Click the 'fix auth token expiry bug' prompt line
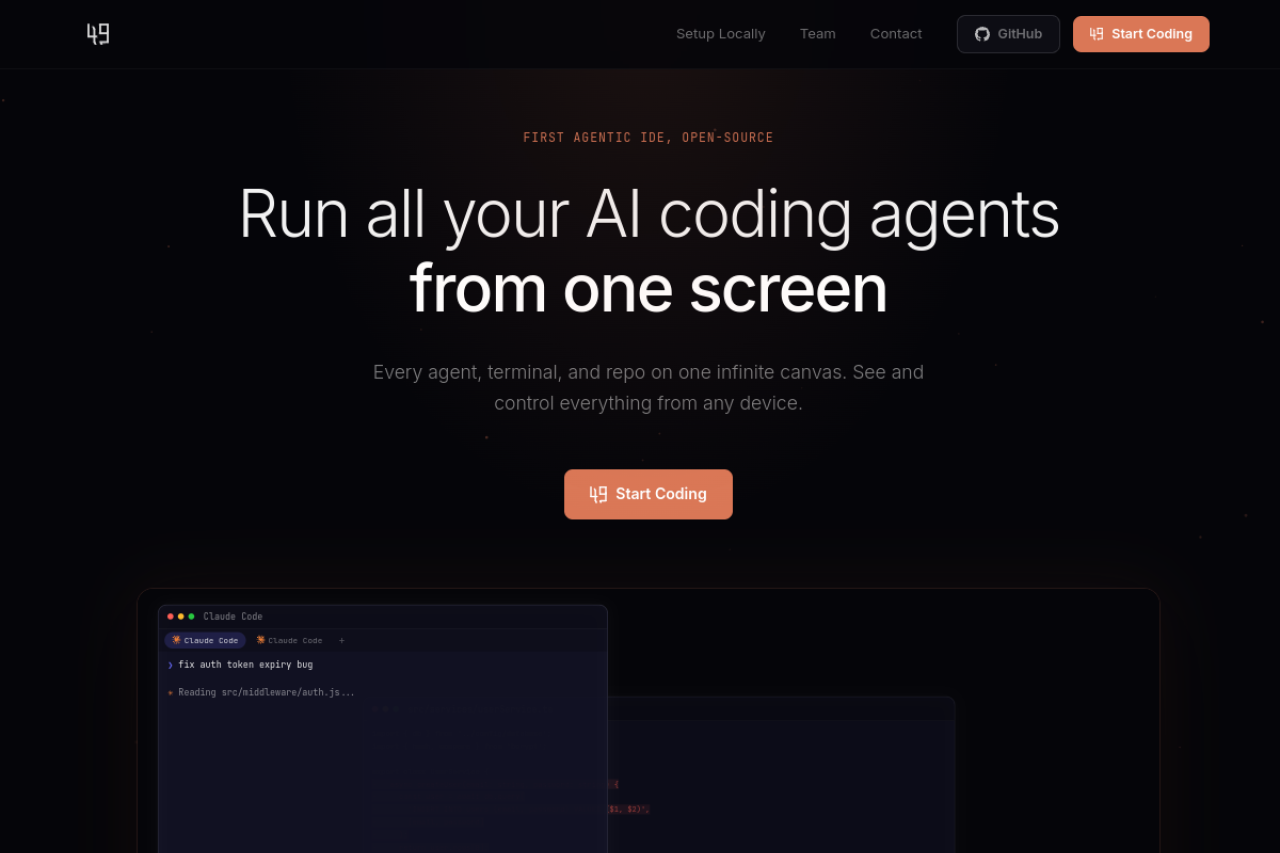1280x853 pixels. pyautogui.click(x=245, y=664)
